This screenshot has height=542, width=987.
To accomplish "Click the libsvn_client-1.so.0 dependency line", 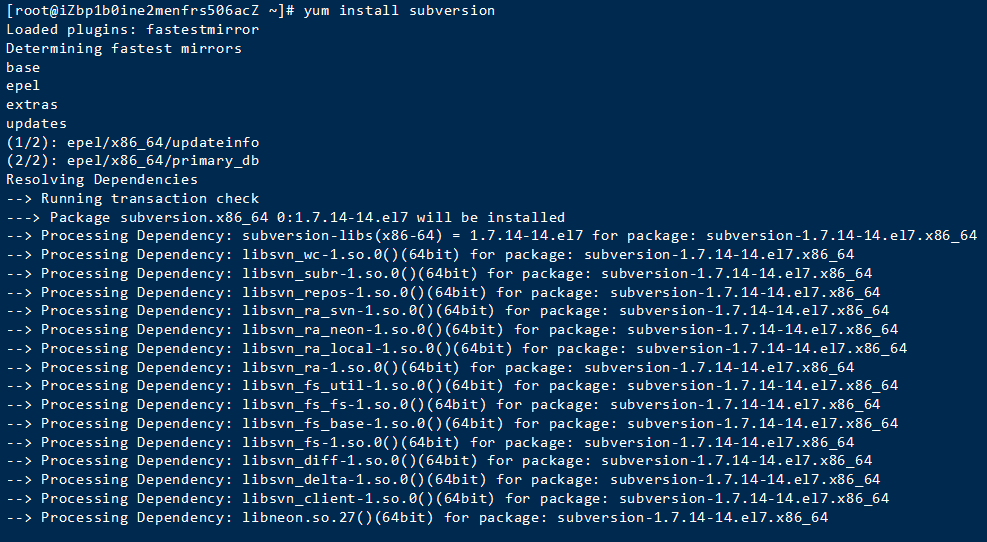I will (447, 498).
